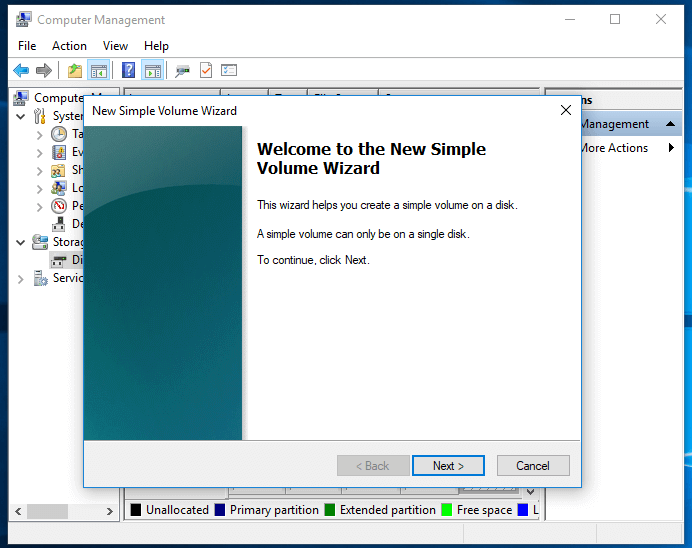This screenshot has height=548, width=692.
Task: Collapse the System Tools tree node
Action: [x=22, y=116]
